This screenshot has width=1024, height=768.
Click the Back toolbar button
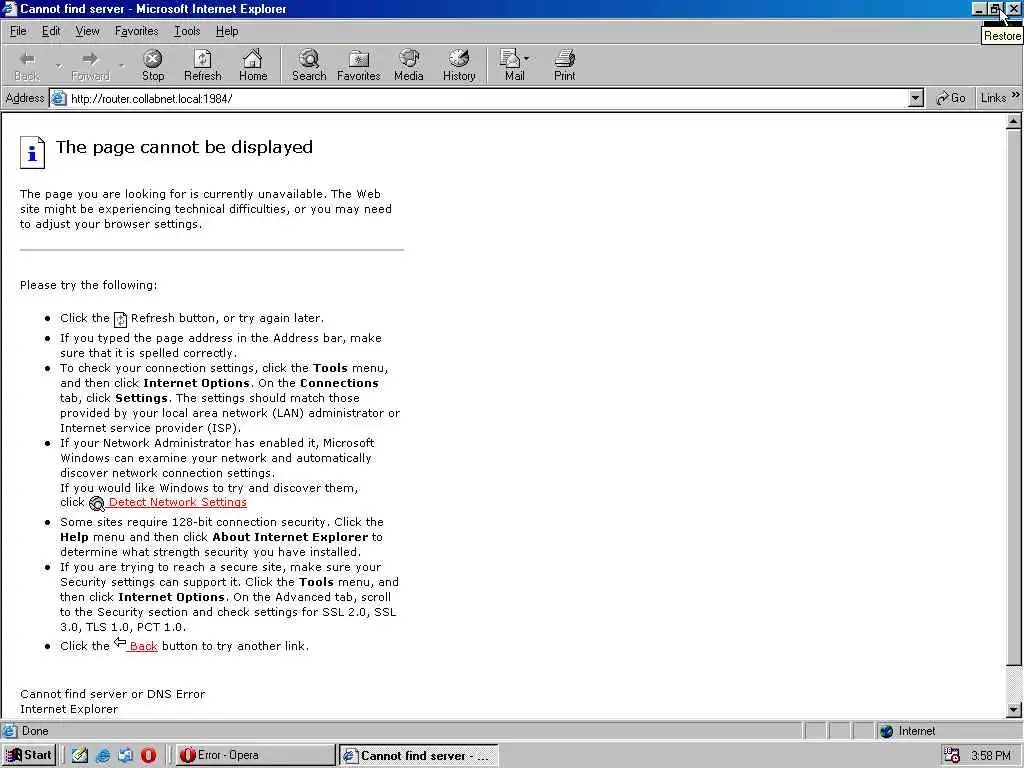click(x=27, y=65)
